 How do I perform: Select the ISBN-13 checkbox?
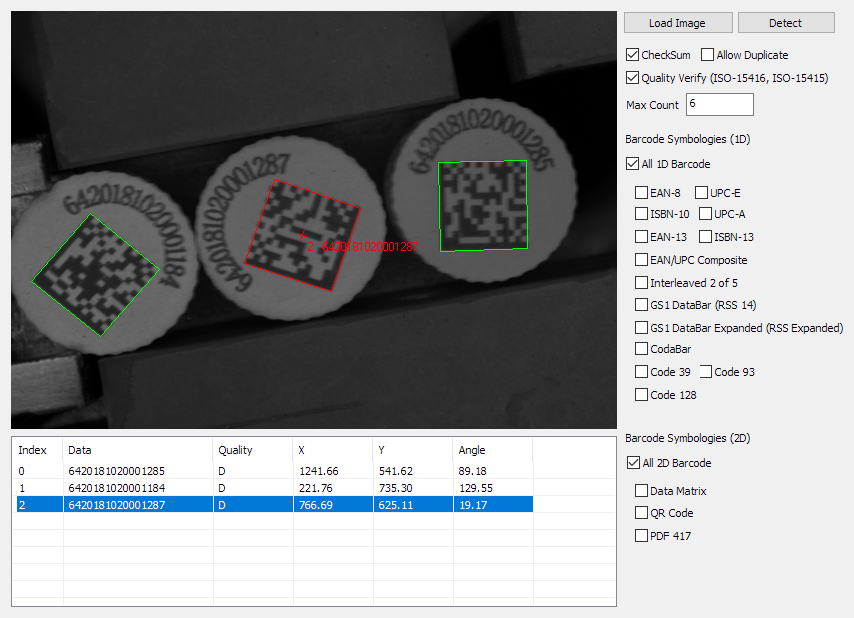click(705, 237)
